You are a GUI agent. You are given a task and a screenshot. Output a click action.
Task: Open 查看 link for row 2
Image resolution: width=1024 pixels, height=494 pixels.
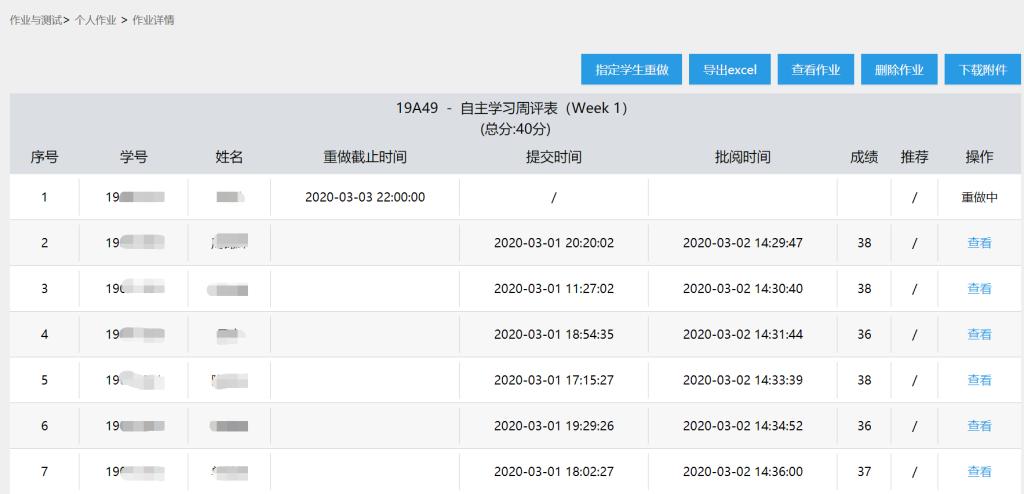(979, 243)
